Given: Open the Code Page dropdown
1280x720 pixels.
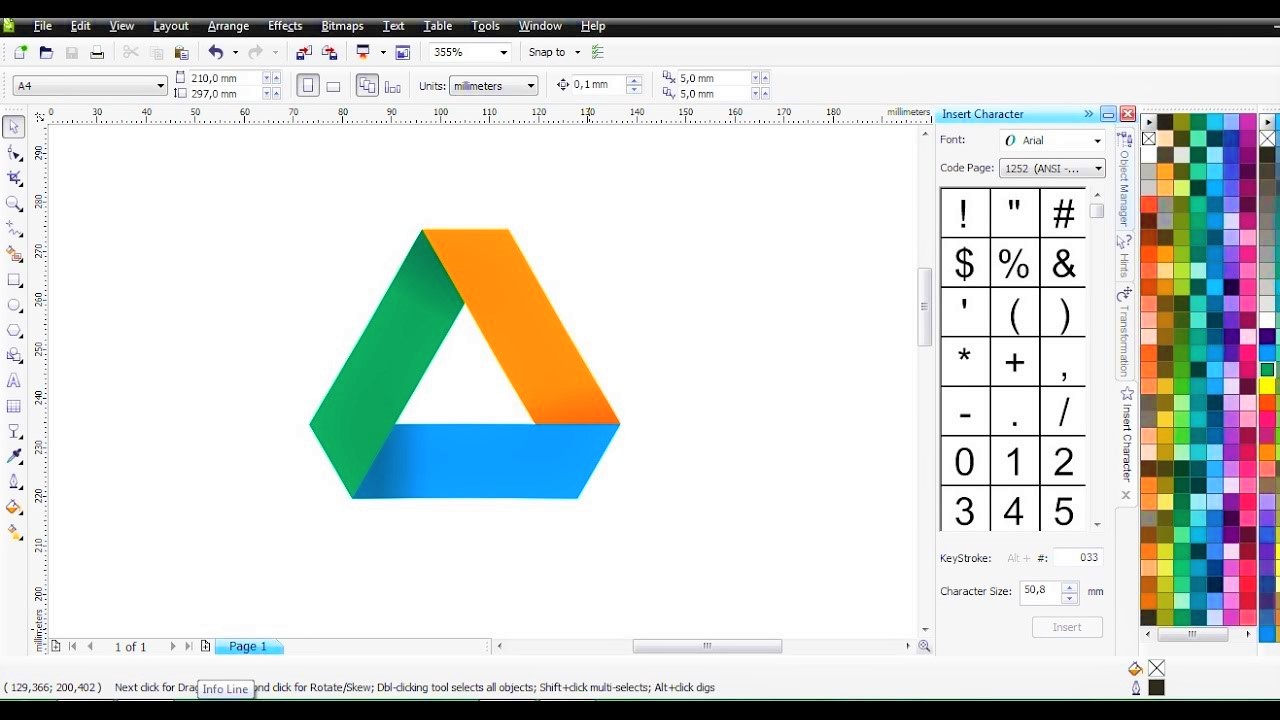Looking at the screenshot, I should (1098, 168).
